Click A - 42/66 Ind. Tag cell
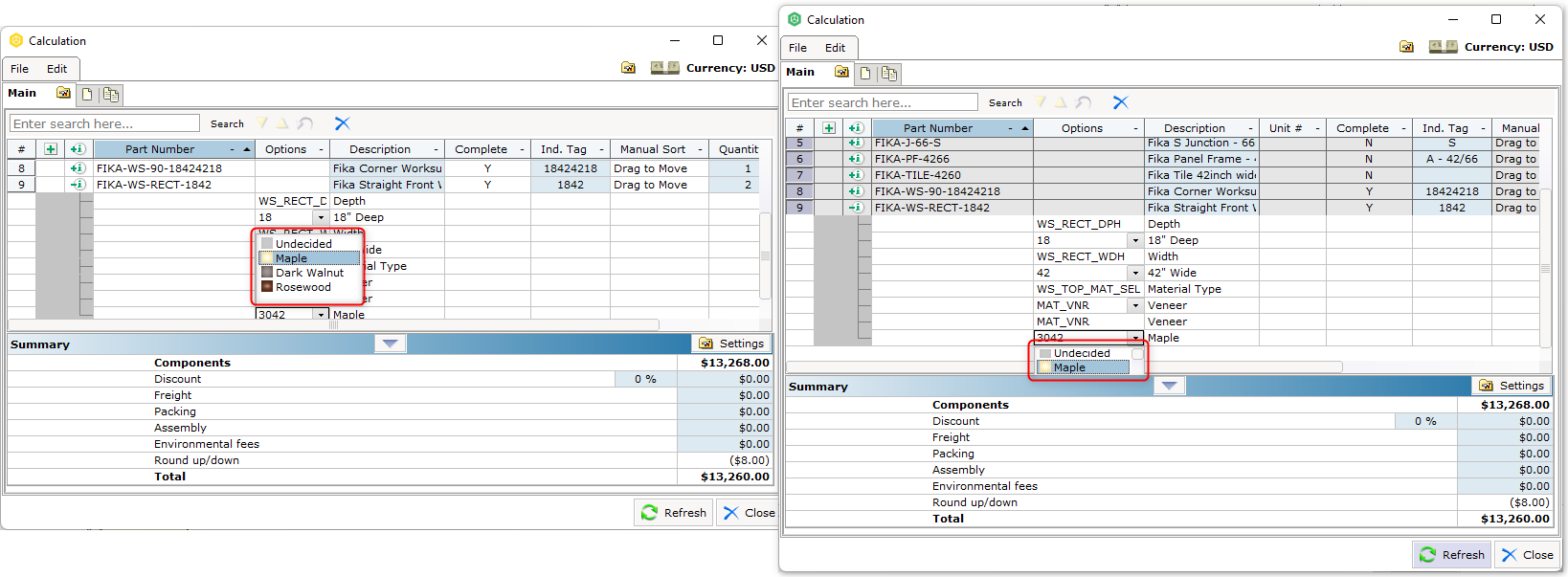Image resolution: width=1568 pixels, height=577 pixels. point(1451,159)
